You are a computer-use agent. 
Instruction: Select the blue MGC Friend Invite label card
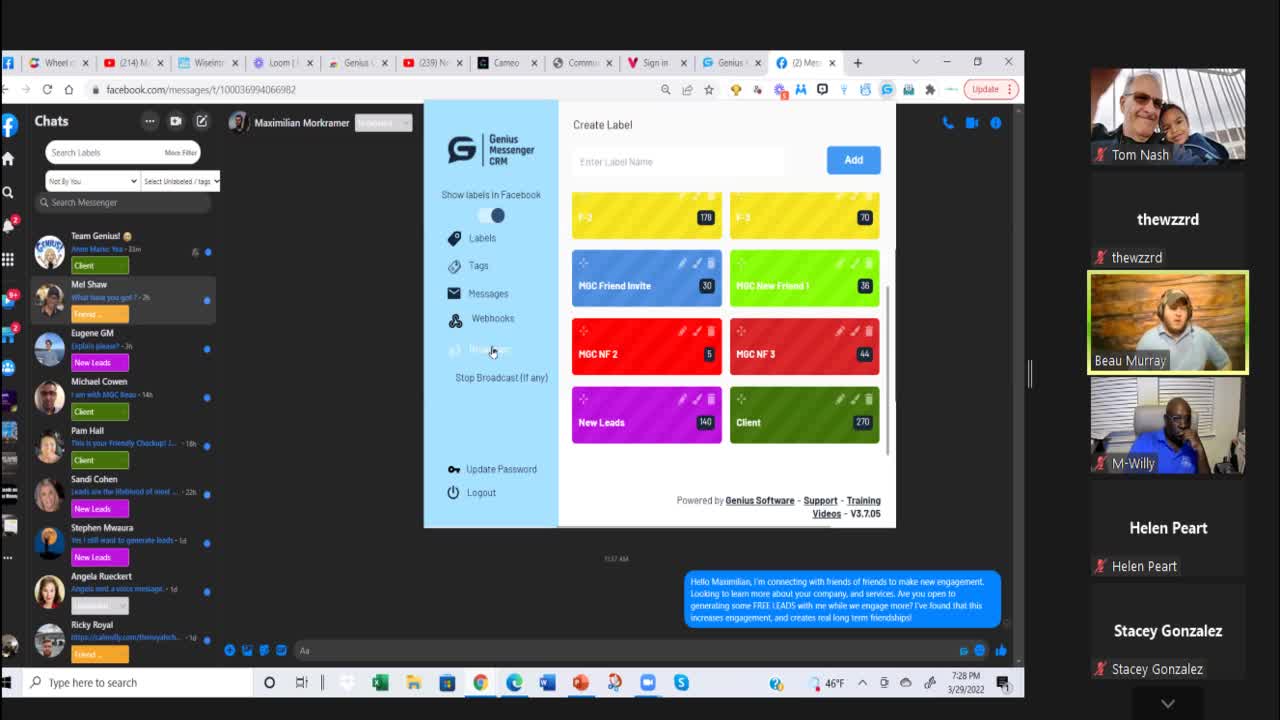pyautogui.click(x=646, y=279)
